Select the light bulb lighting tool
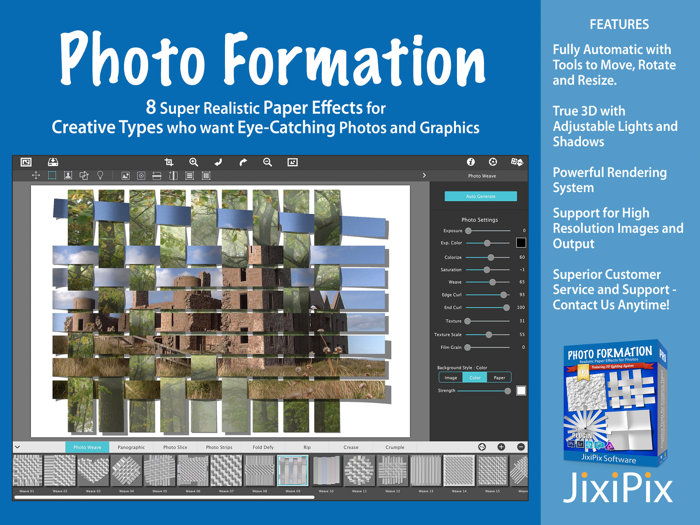700x525 pixels. (100, 175)
